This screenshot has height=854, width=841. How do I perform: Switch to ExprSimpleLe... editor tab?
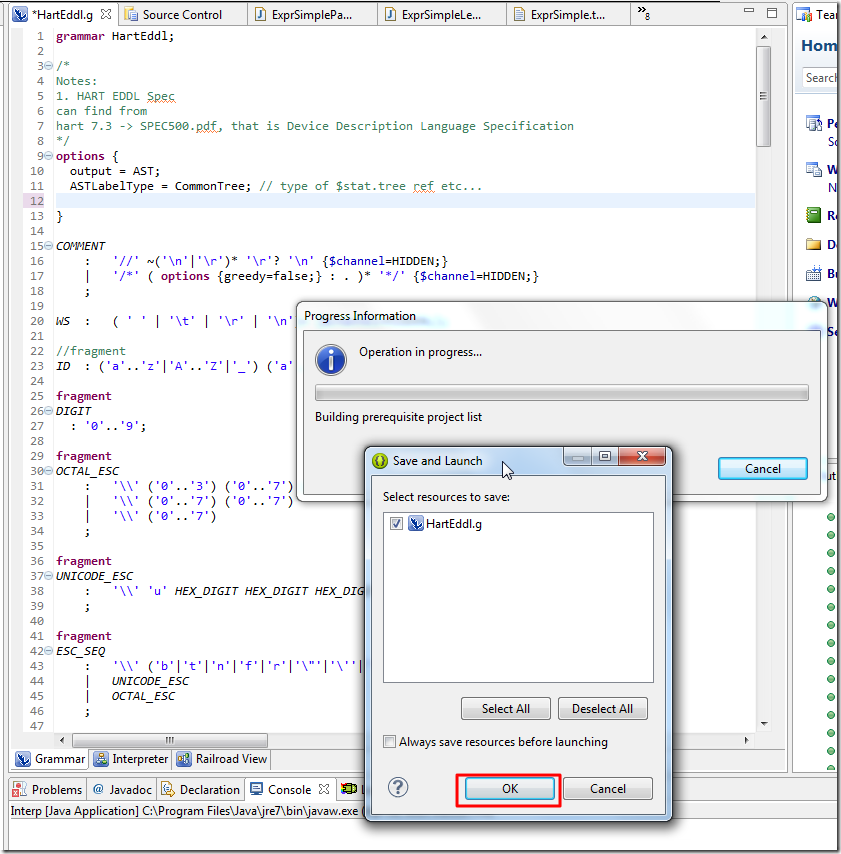coord(441,15)
